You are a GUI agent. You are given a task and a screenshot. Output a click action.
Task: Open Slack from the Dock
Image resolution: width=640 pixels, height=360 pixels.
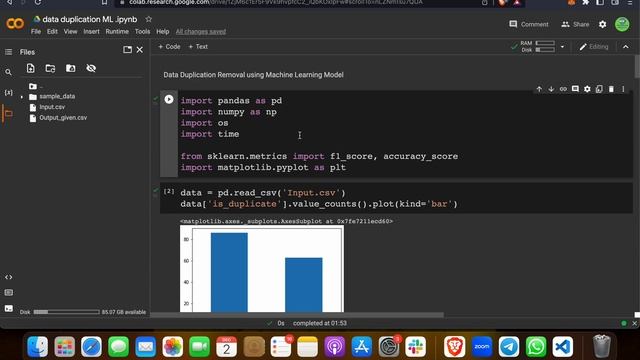point(416,347)
